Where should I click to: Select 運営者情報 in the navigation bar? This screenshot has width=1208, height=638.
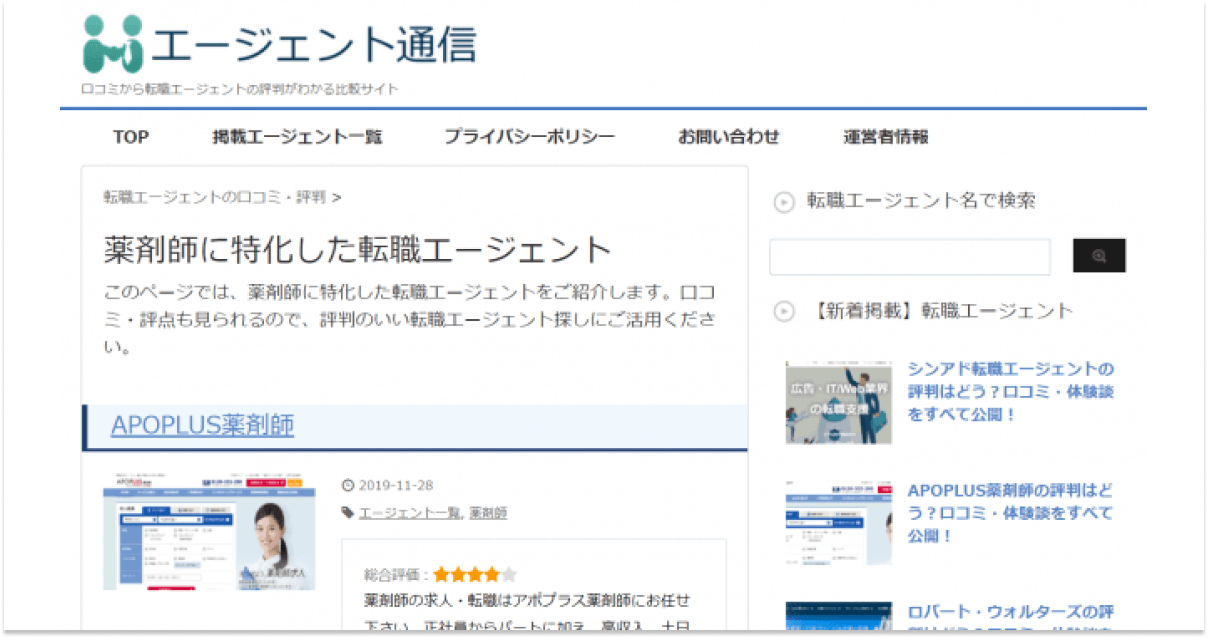[885, 137]
